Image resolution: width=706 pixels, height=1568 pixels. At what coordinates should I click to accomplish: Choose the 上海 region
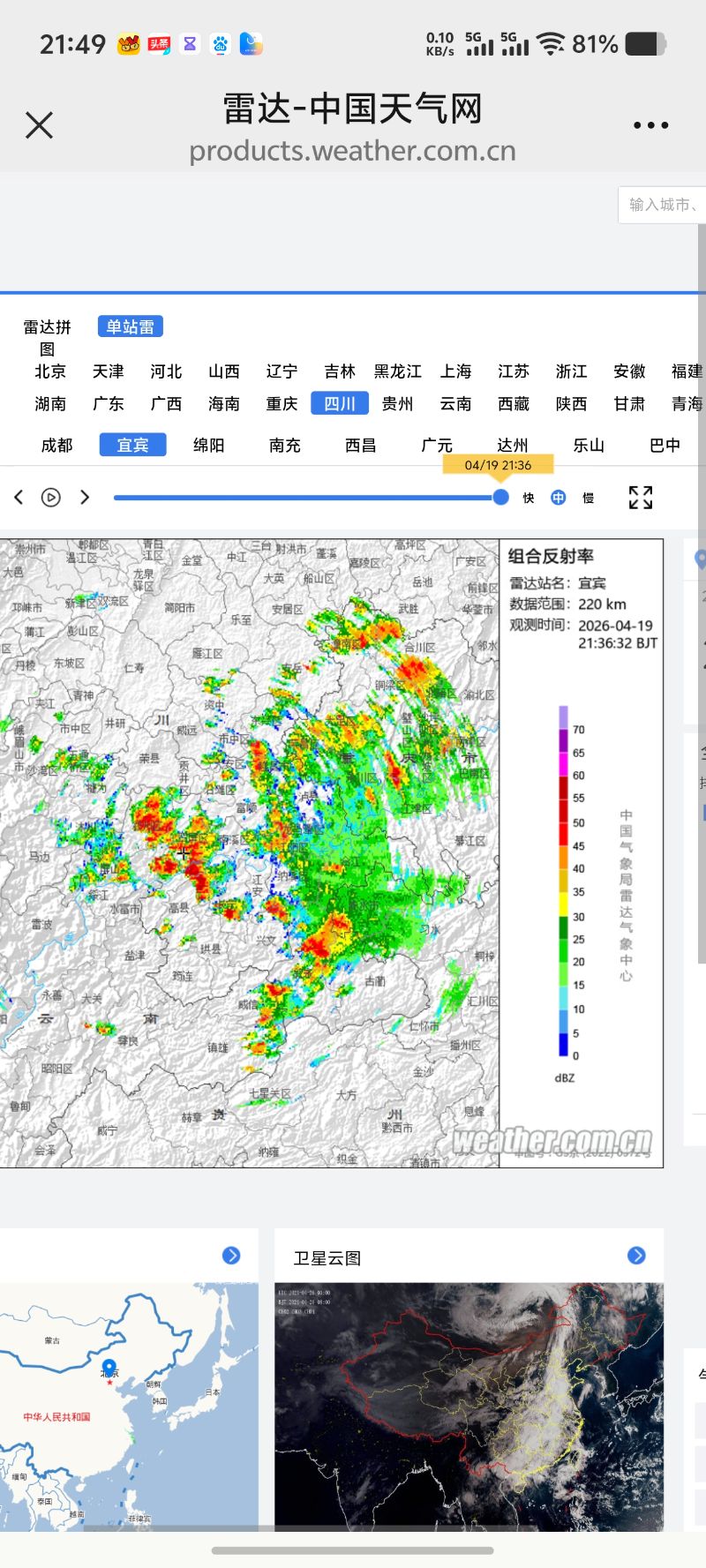coord(456,371)
